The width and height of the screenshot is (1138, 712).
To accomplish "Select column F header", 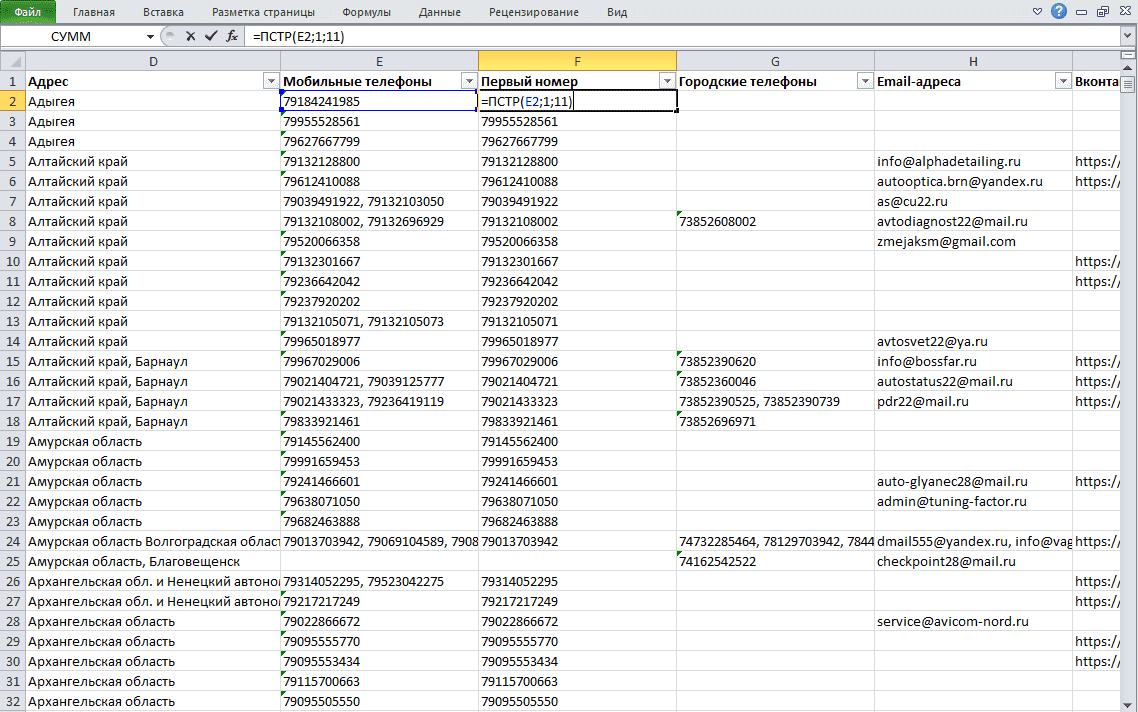I will coord(578,62).
